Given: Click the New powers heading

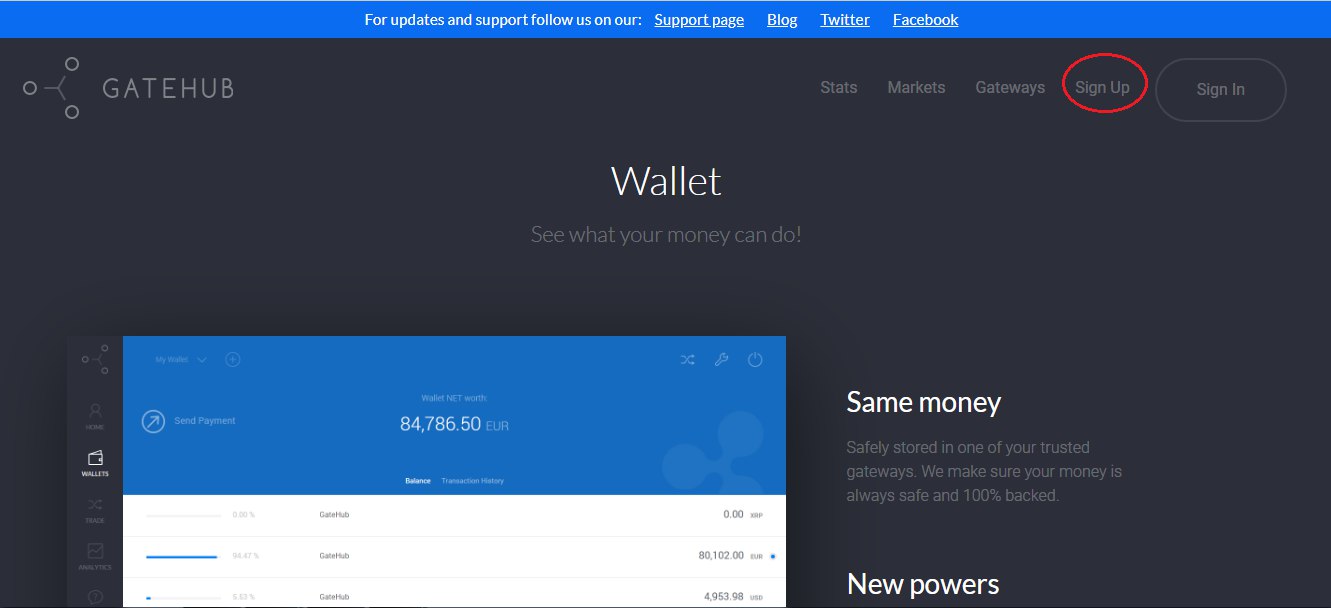Looking at the screenshot, I should (x=923, y=584).
